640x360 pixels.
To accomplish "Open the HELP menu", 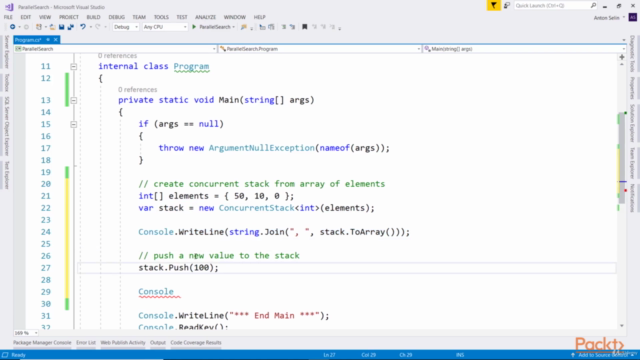I will click(x=260, y=17).
